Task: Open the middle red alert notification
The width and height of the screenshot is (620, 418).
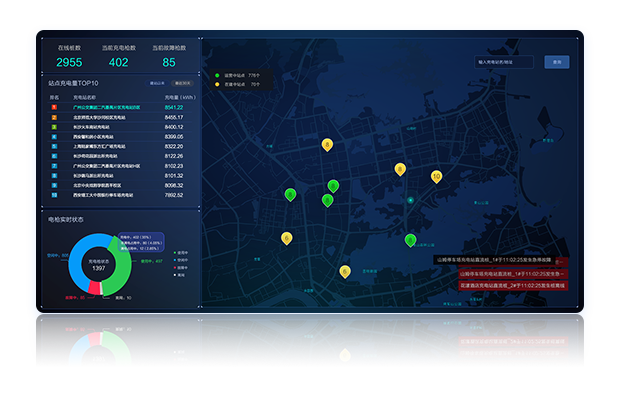Action: point(513,274)
